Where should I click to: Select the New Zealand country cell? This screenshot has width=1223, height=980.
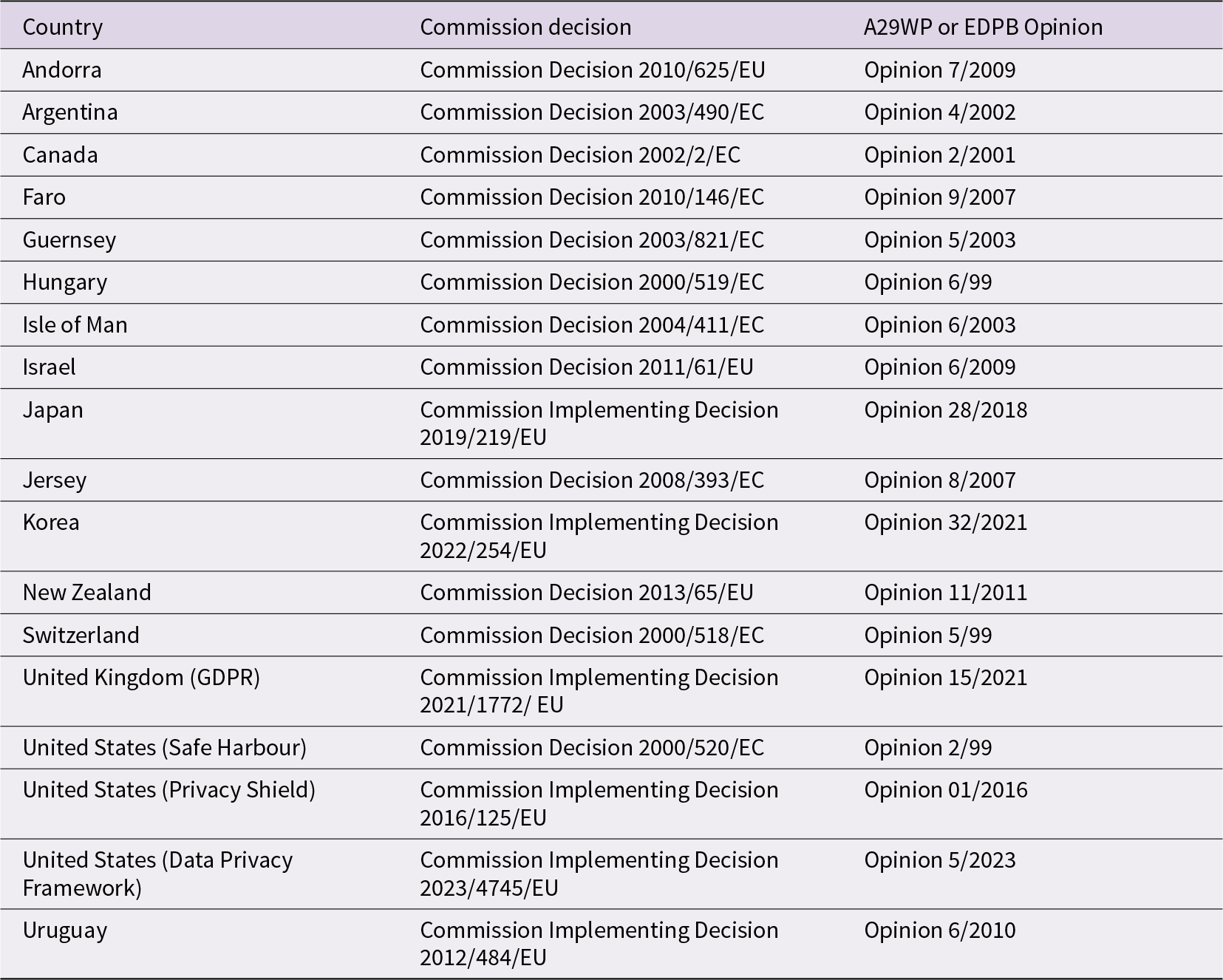(x=86, y=593)
